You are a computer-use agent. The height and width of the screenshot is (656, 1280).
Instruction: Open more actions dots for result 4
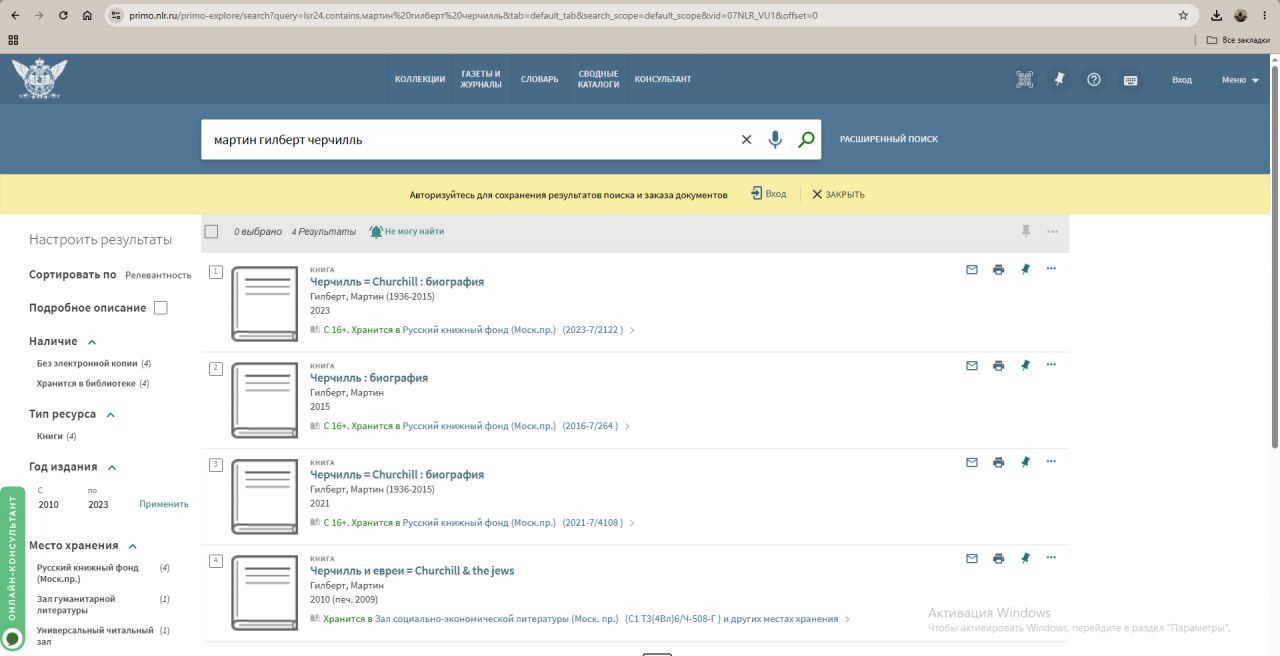tap(1051, 558)
